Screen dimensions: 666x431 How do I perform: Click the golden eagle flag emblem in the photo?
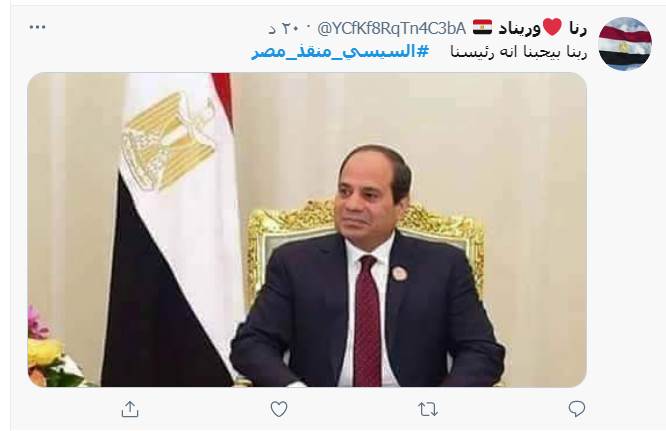click(x=168, y=140)
